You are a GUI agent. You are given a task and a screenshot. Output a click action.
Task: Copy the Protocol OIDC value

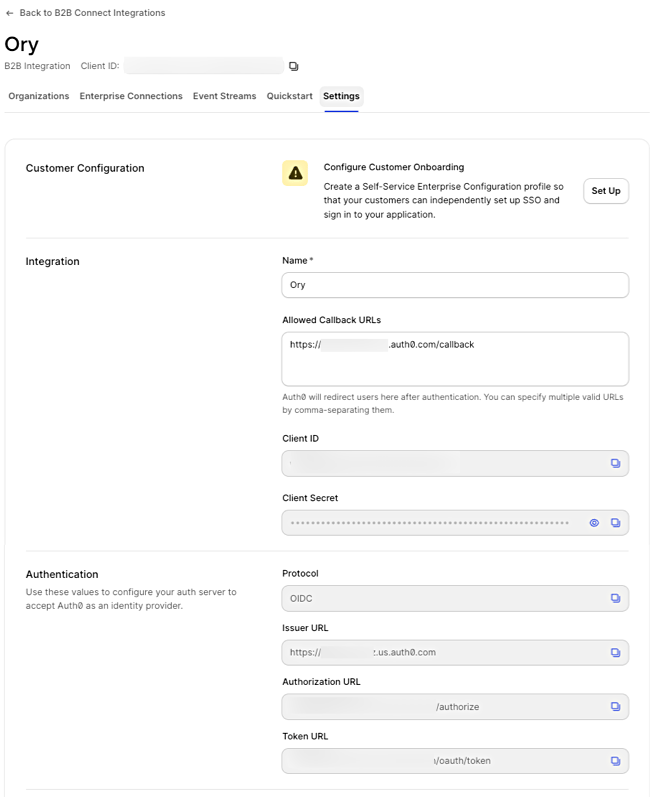click(x=615, y=598)
